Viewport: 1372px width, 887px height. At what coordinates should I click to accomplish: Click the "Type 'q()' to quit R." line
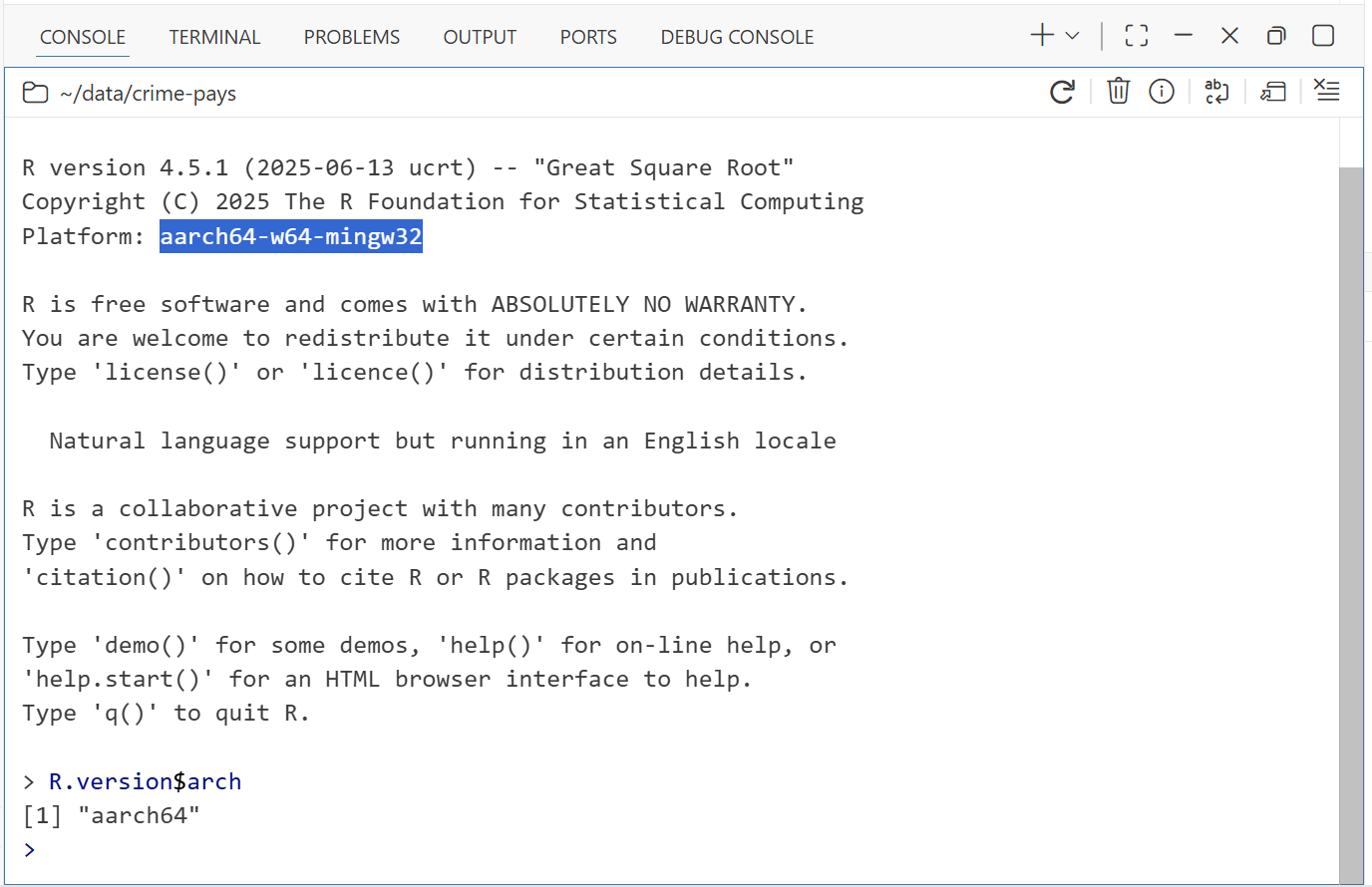pos(166,714)
